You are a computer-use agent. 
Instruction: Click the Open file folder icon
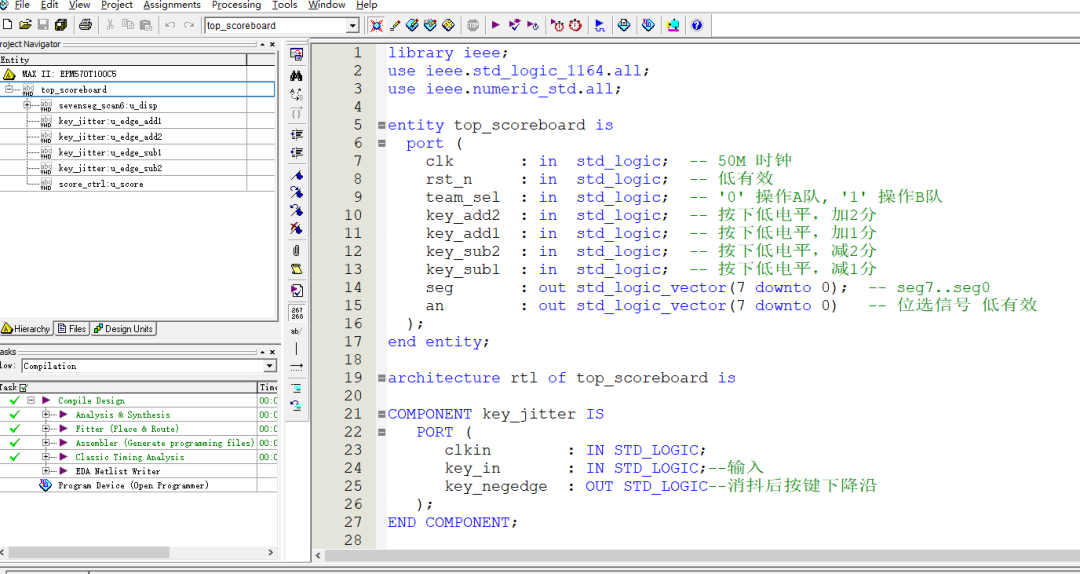(x=25, y=25)
